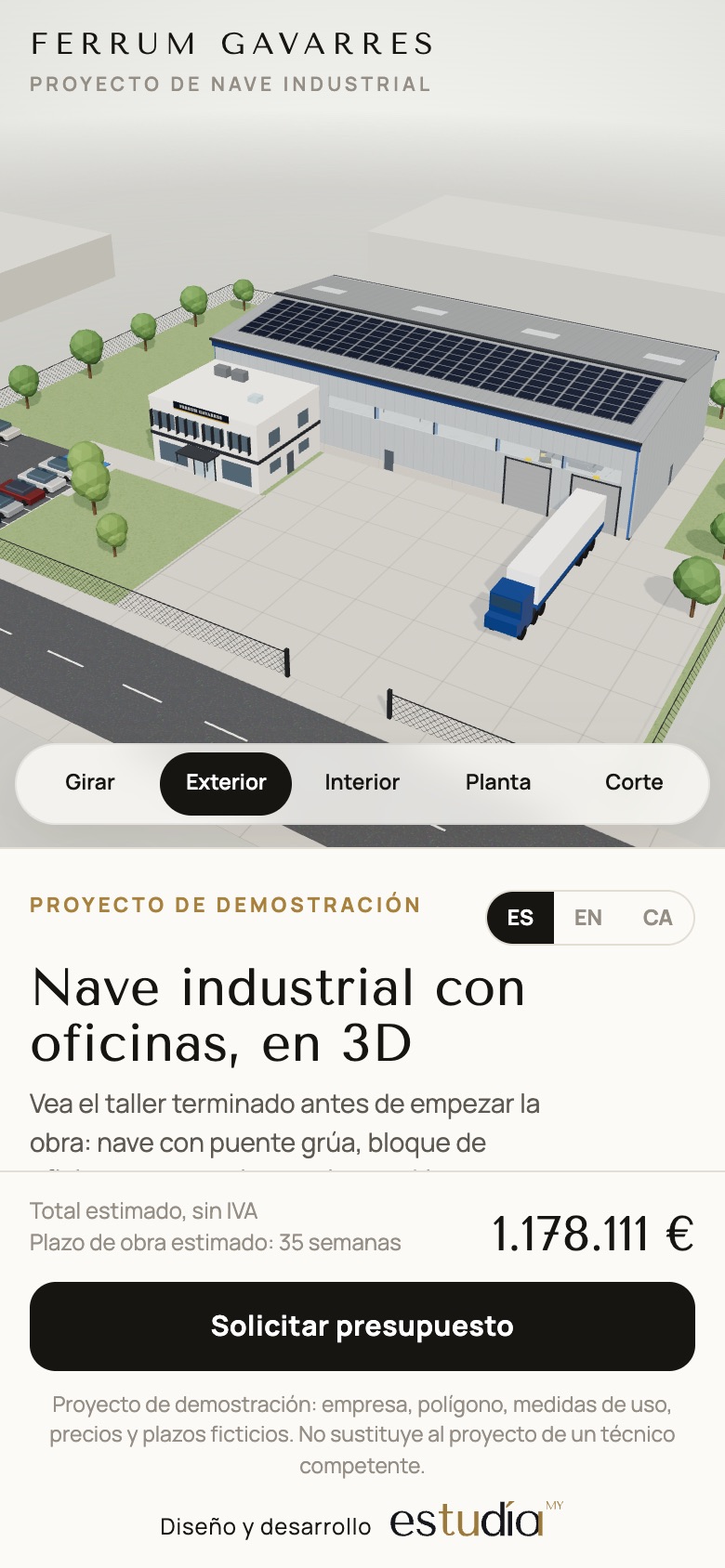This screenshot has height=1568, width=725.
Task: Click 'PROYECTO DE NAVE INDUSTRIAL' subtitle
Action: point(231,85)
